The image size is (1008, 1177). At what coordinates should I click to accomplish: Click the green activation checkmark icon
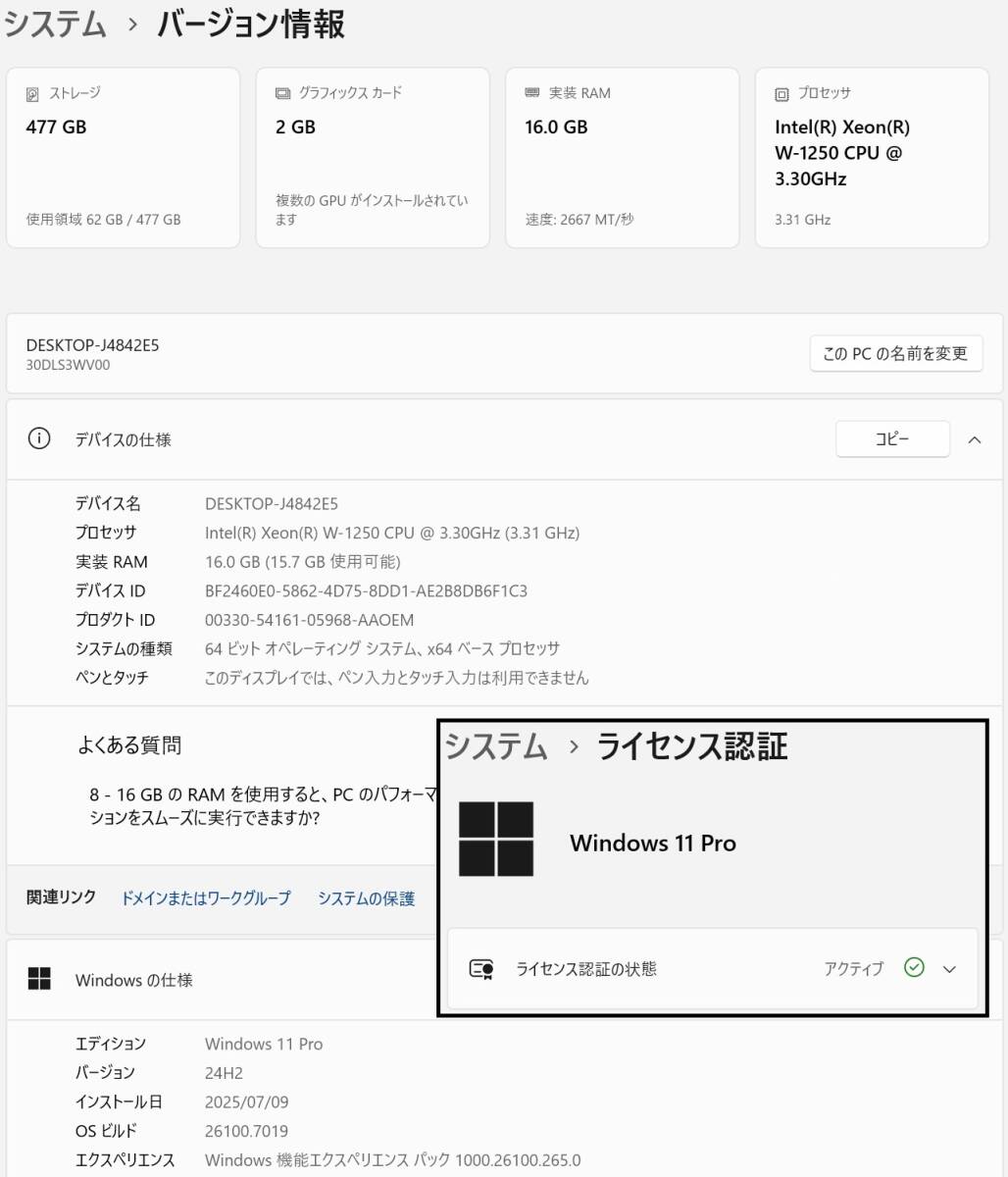point(914,968)
